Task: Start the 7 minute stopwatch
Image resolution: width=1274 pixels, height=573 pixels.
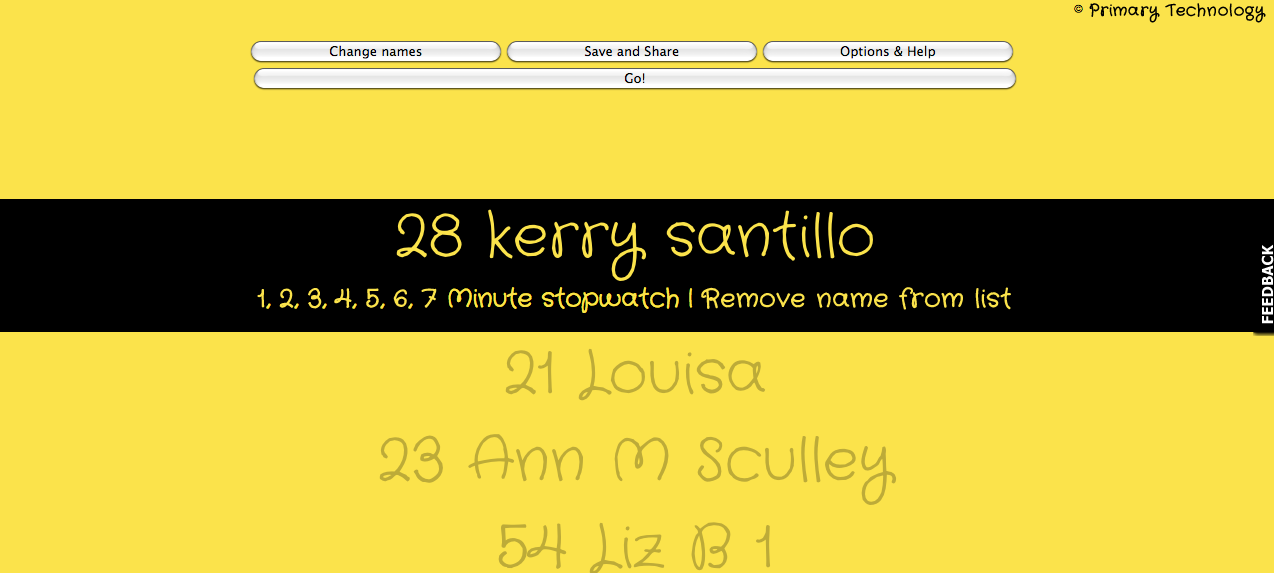Action: point(429,299)
